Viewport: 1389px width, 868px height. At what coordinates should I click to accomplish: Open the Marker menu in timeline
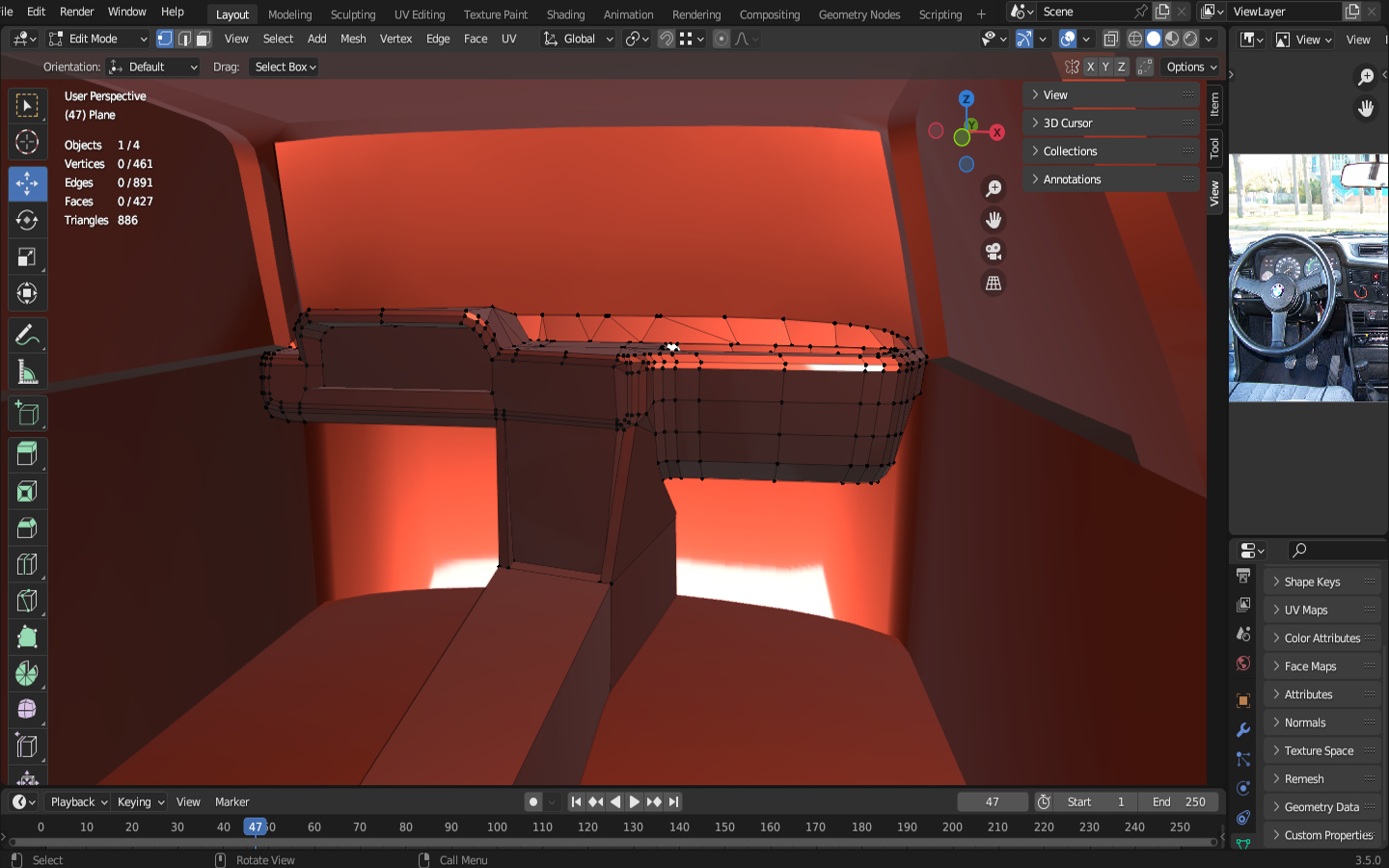231,801
